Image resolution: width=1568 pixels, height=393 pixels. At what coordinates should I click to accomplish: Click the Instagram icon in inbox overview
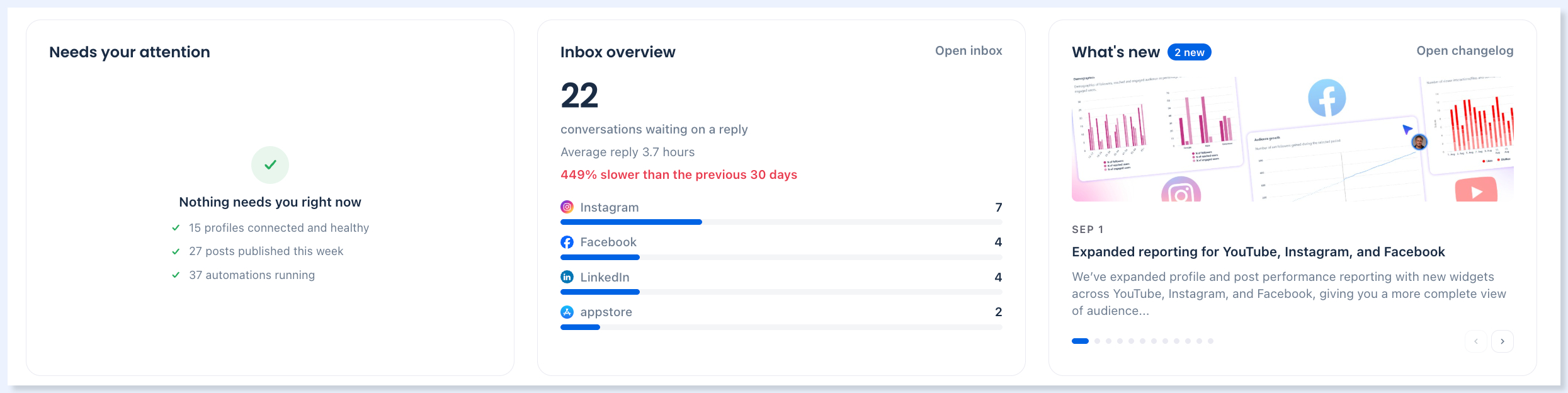pyautogui.click(x=567, y=207)
